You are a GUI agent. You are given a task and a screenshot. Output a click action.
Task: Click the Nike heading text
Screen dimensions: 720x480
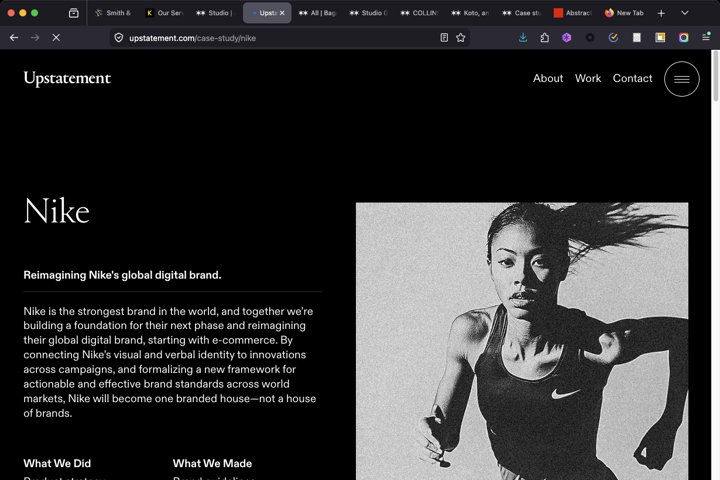56,211
